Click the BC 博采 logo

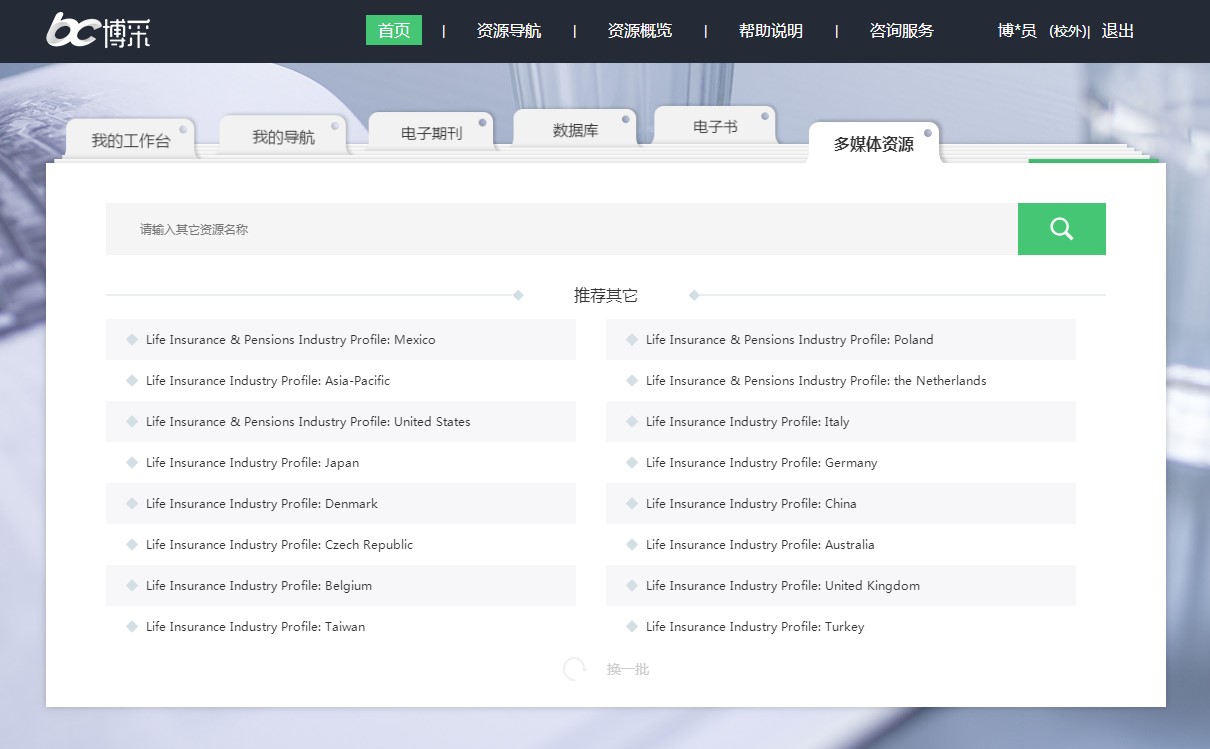click(x=98, y=31)
